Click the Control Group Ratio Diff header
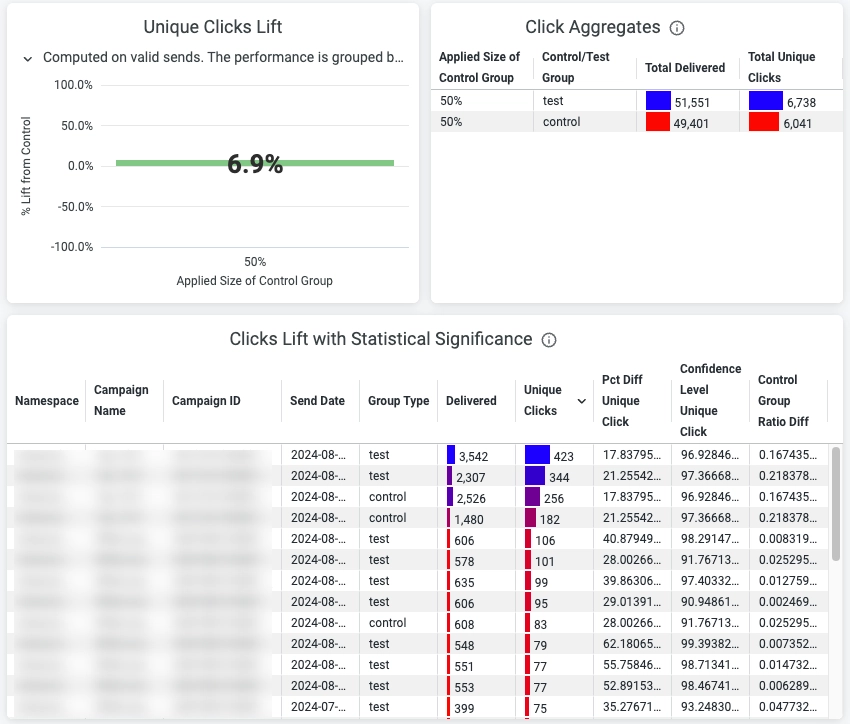The height and width of the screenshot is (724, 850). tap(783, 400)
